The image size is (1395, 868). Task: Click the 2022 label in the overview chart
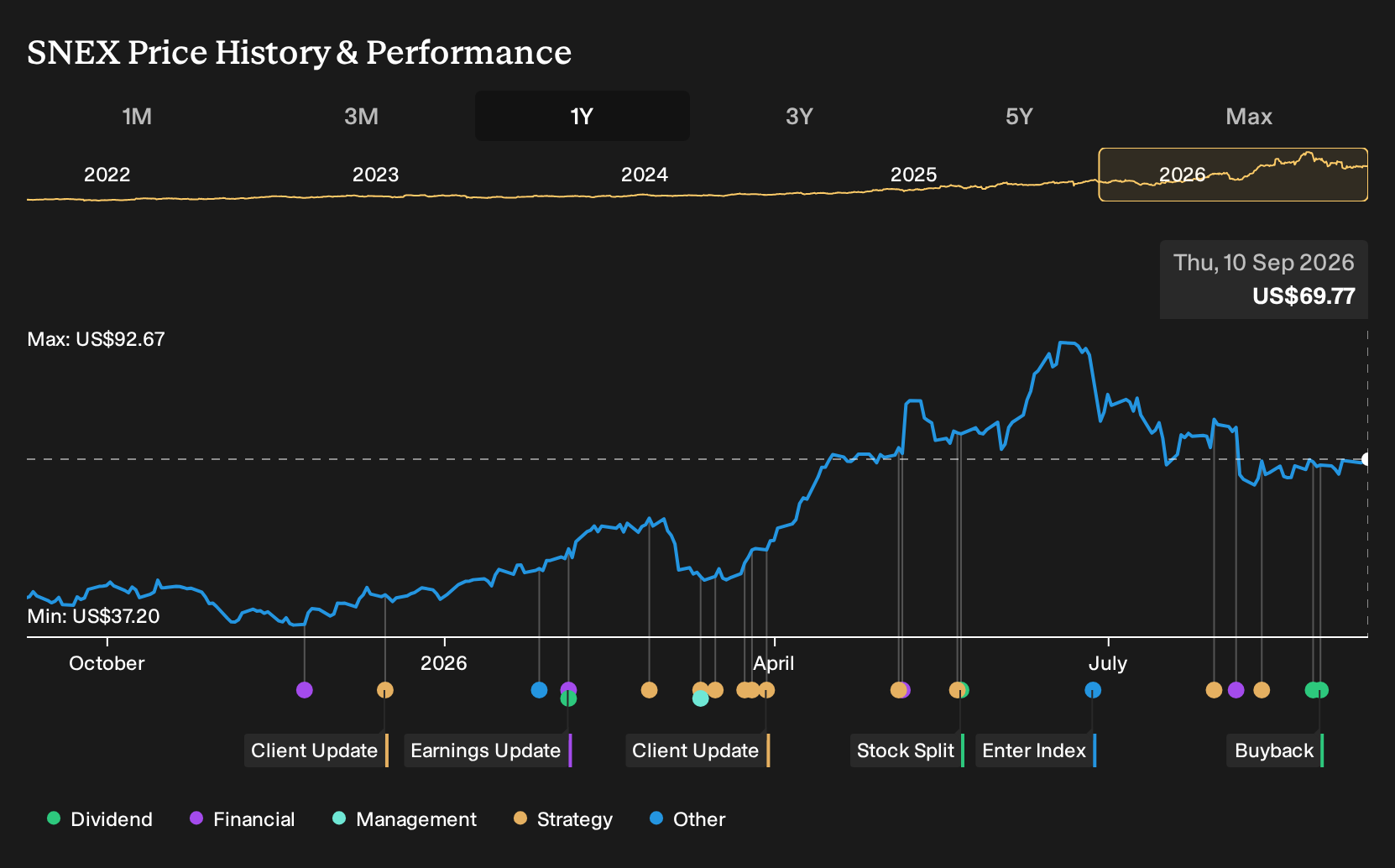tap(107, 175)
